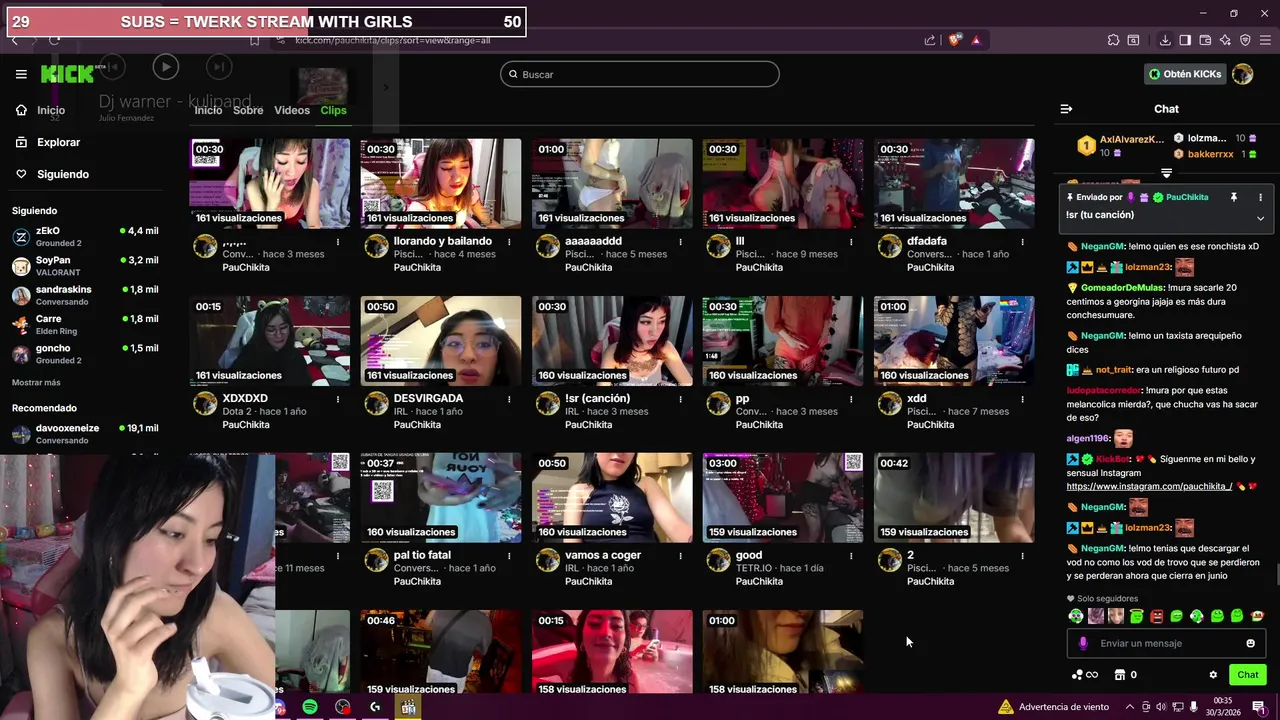The width and height of the screenshot is (1280, 720).
Task: Open options menu for 'dfadafa' clip
Action: [x=1022, y=241]
